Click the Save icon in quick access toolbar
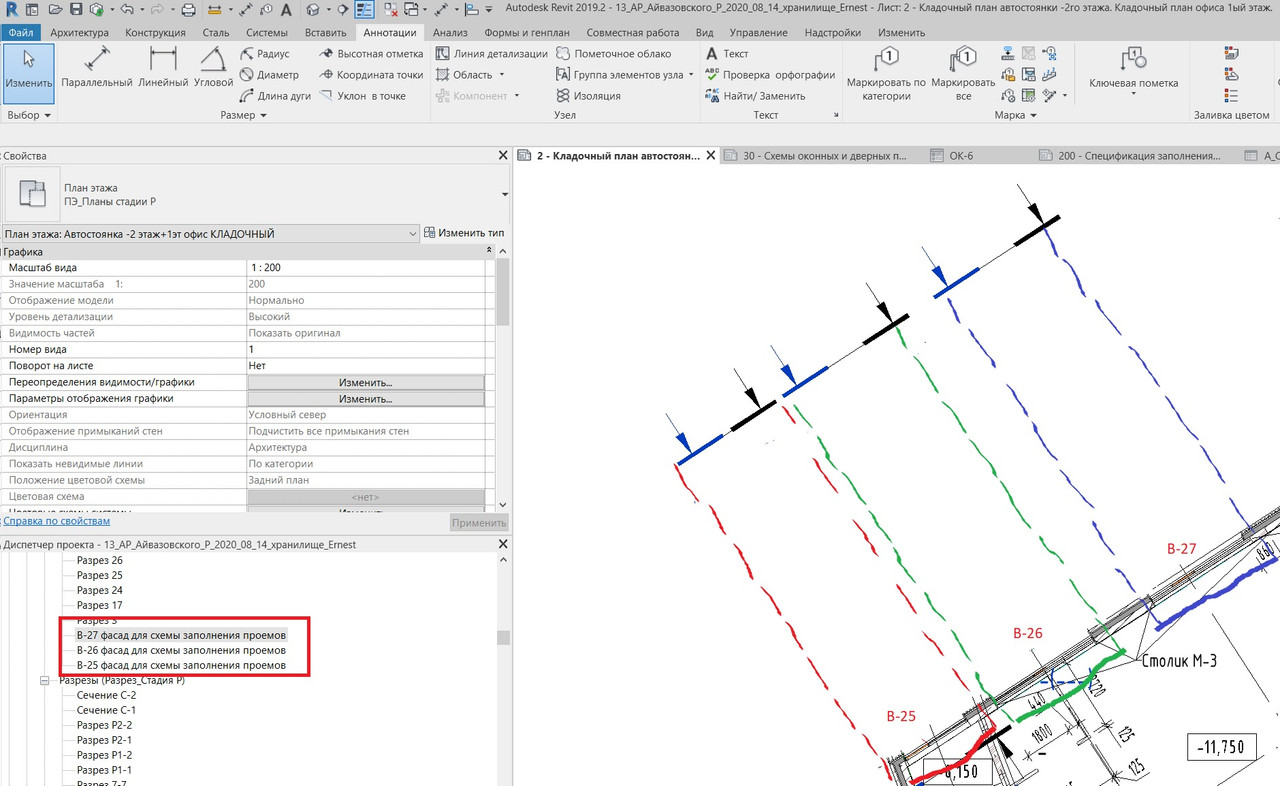The image size is (1280, 786). (76, 10)
